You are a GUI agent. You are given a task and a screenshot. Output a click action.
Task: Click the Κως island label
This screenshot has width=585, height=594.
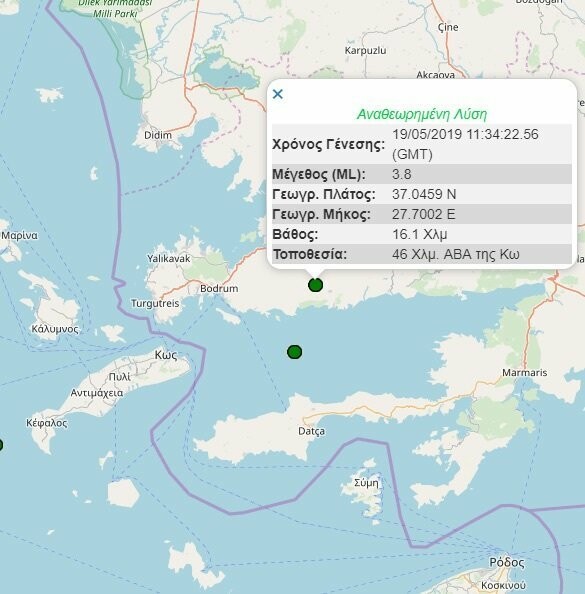[166, 355]
